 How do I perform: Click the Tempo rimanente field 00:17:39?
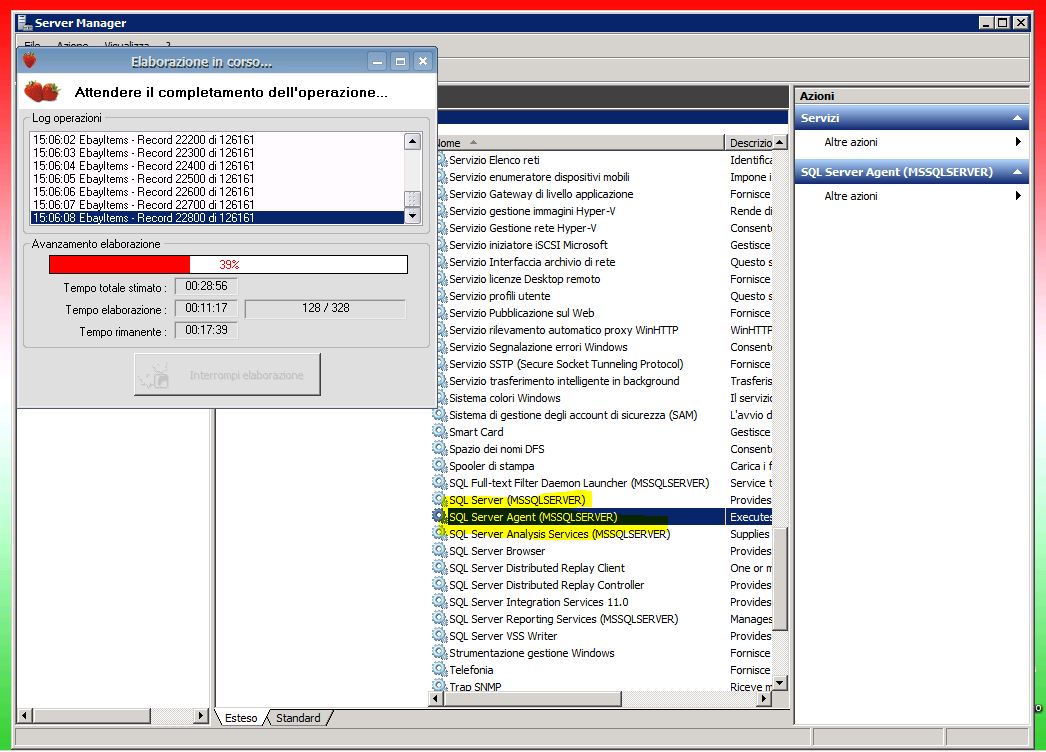(206, 330)
